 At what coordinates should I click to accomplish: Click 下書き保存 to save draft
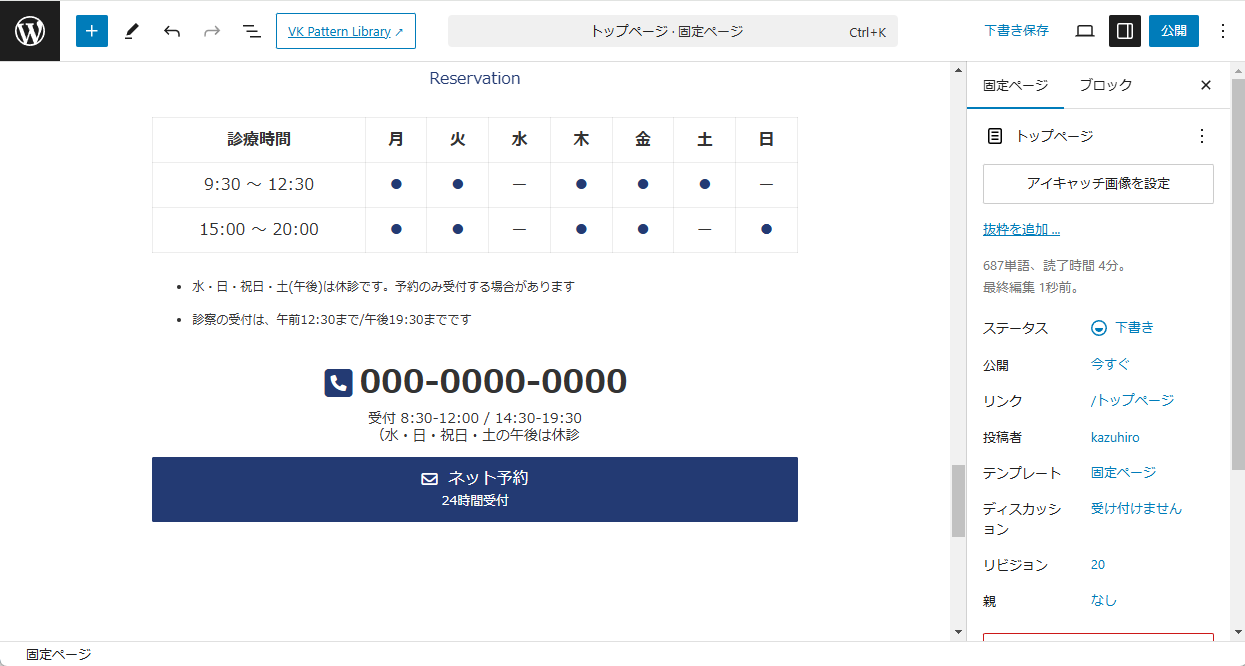[1016, 31]
